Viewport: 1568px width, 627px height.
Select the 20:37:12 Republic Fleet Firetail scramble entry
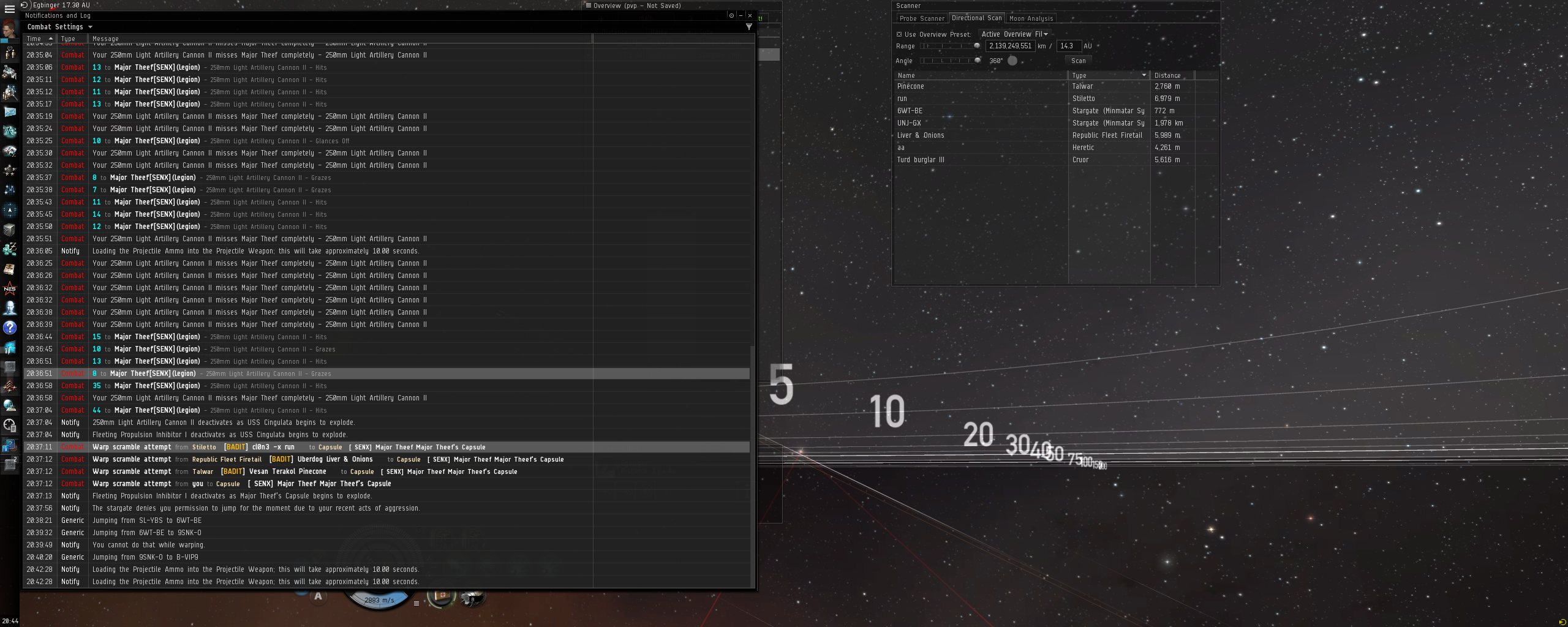386,459
